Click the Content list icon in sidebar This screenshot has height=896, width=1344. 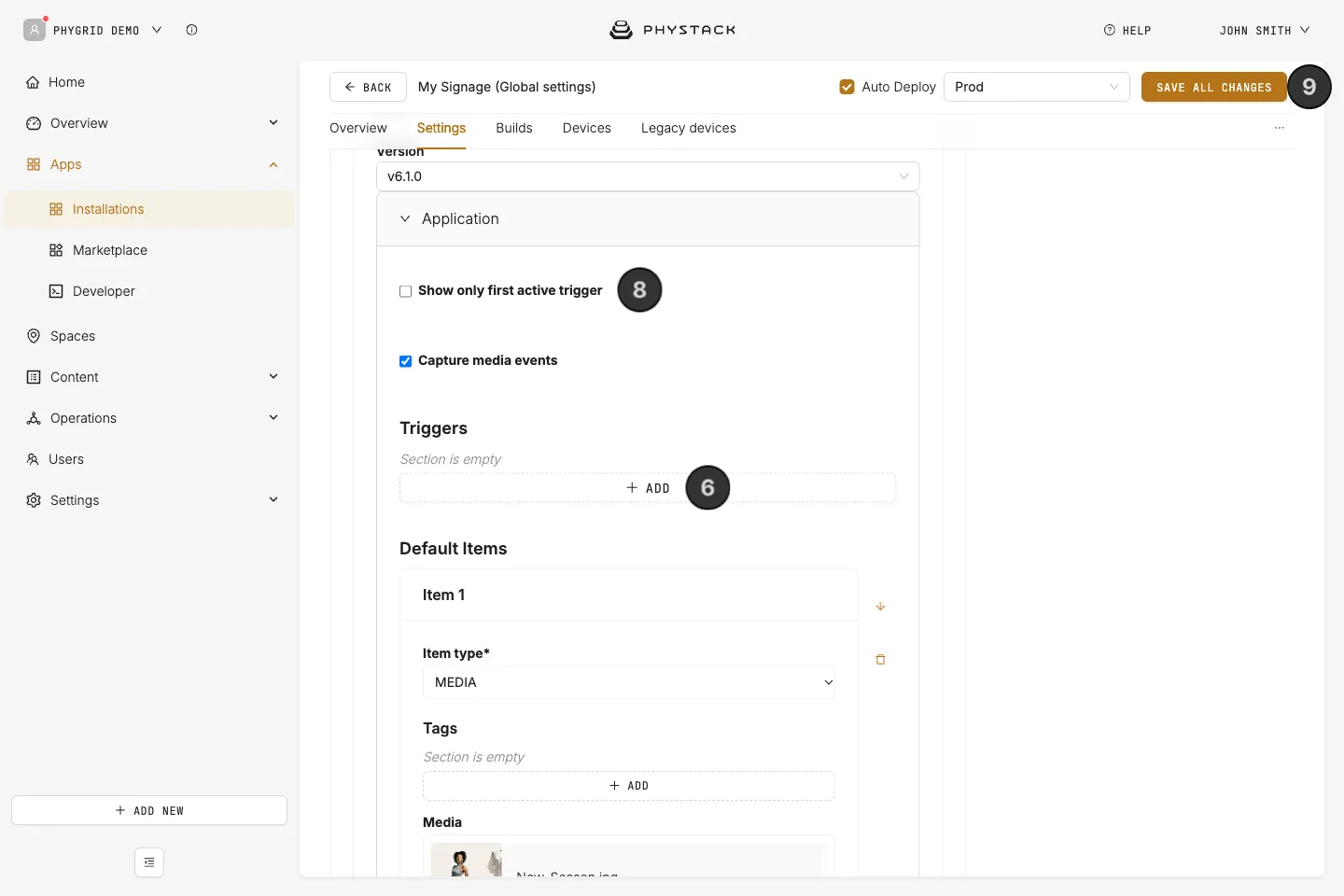[x=34, y=377]
